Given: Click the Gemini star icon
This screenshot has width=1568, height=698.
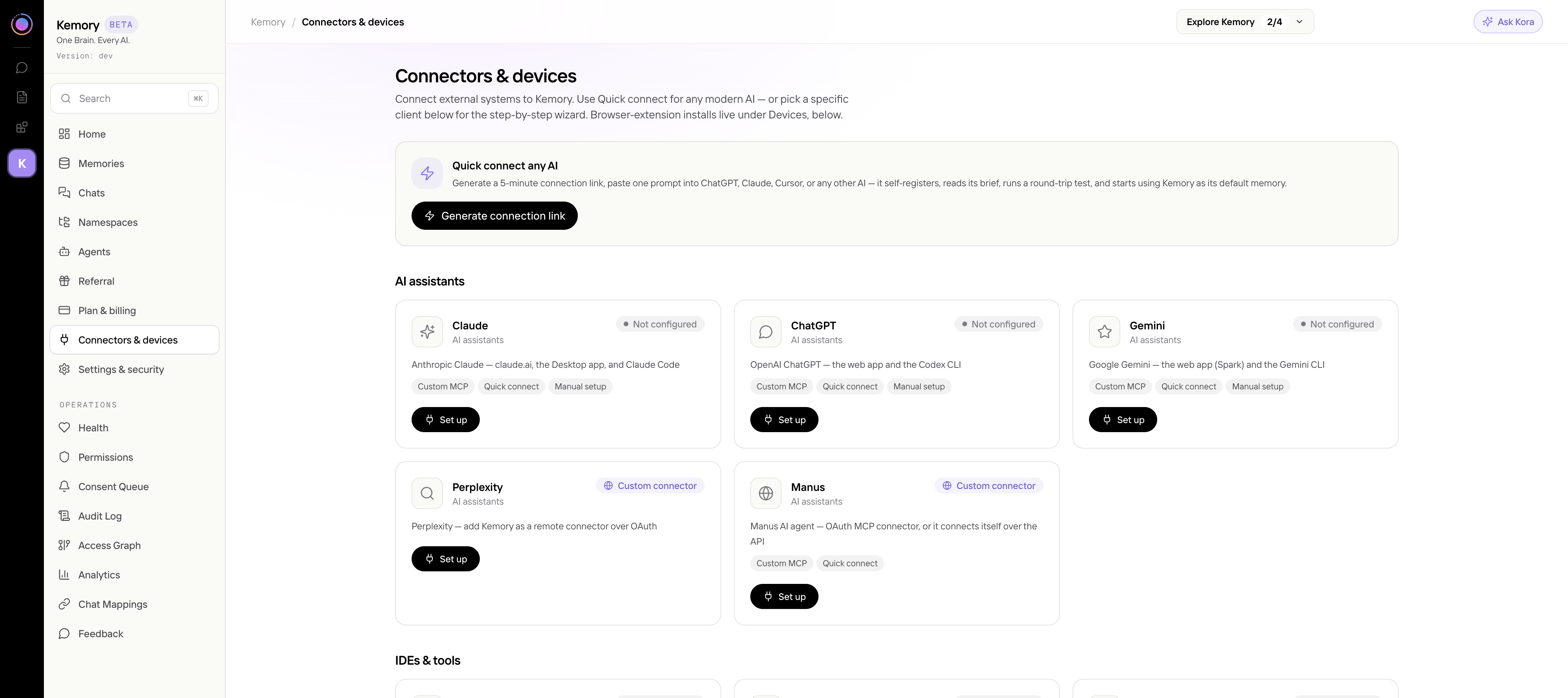Looking at the screenshot, I should point(1104,331).
